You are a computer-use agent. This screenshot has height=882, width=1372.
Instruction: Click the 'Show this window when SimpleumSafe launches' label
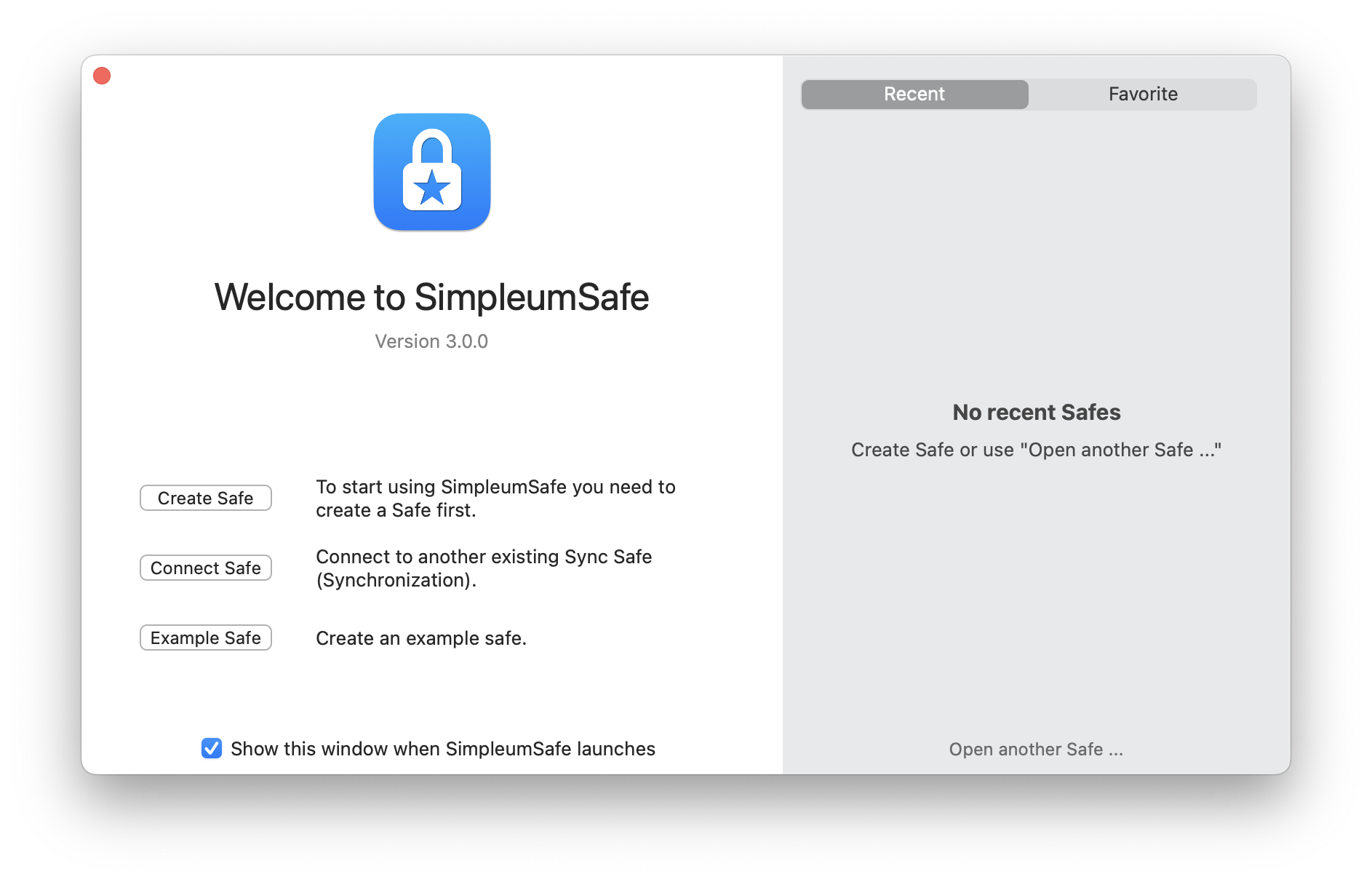point(443,749)
